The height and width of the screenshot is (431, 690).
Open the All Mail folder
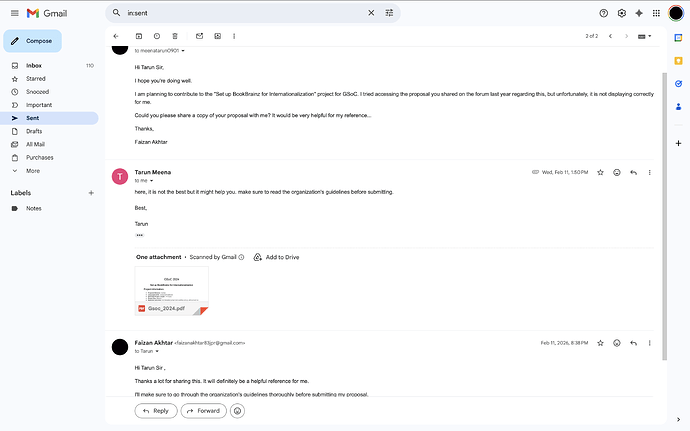(51, 144)
